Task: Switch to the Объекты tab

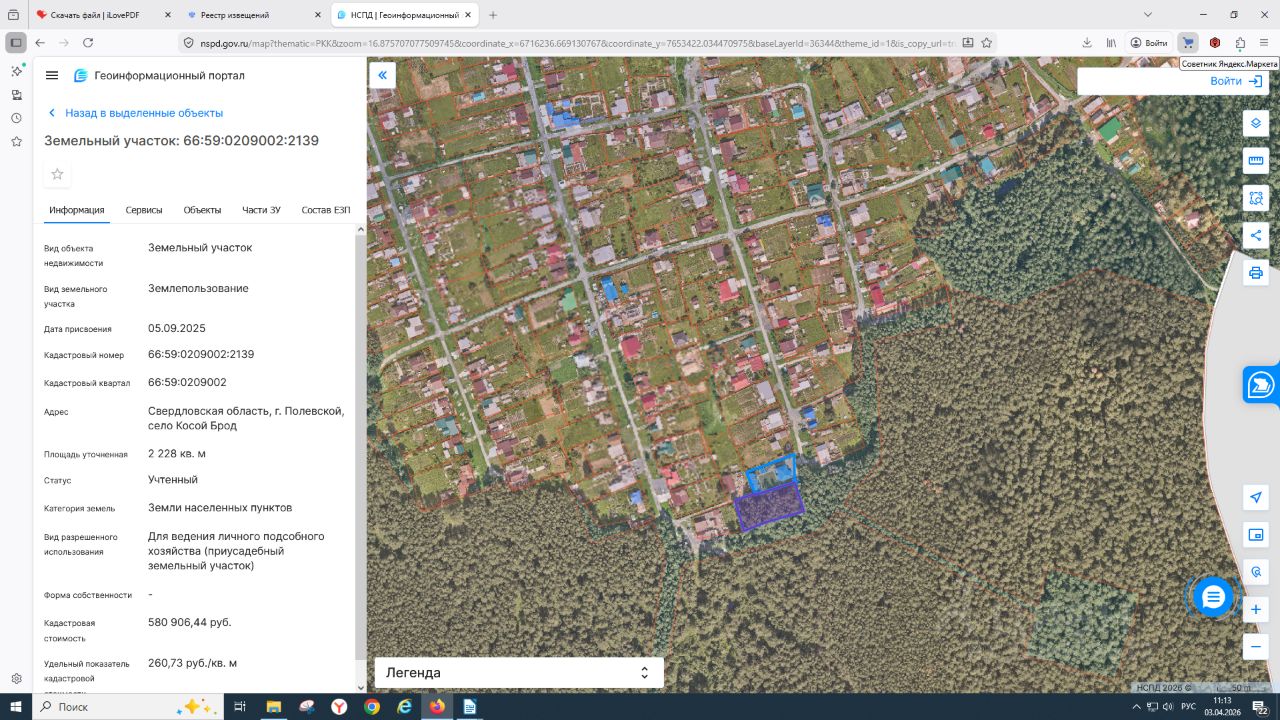Action: (x=202, y=210)
